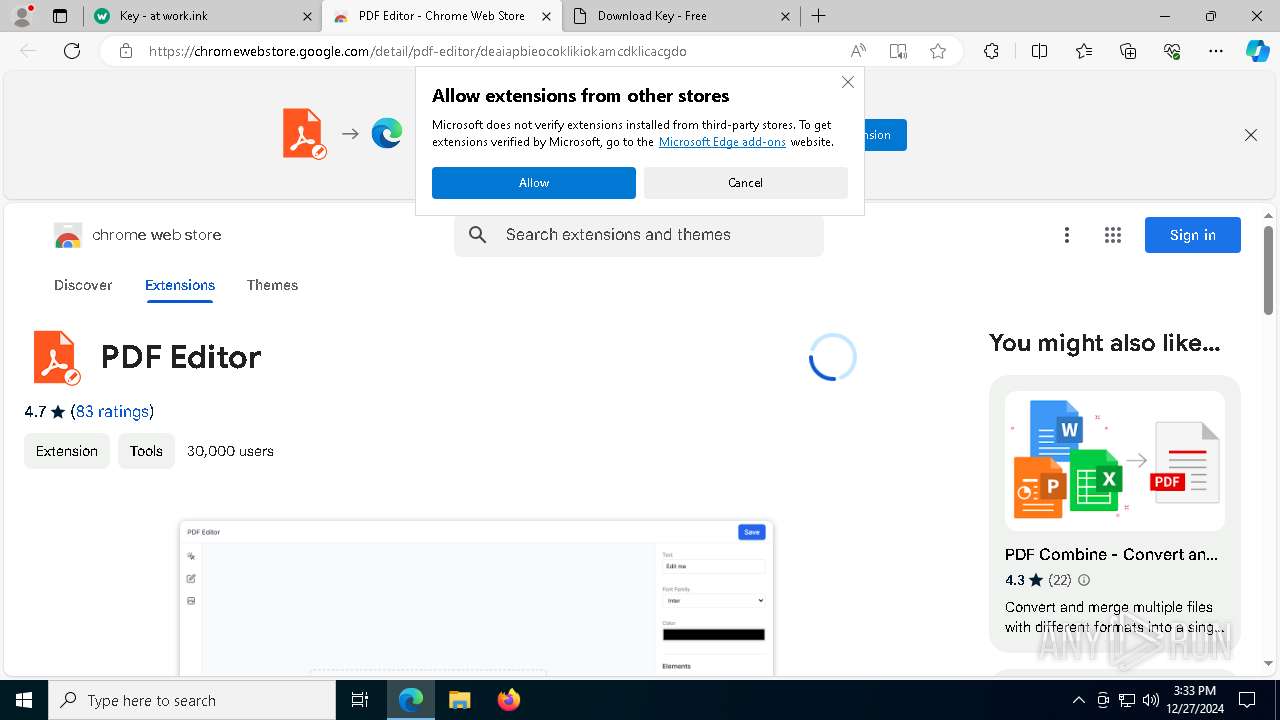Click the PDF Editor heading text
This screenshot has width=1280, height=720.
[181, 357]
